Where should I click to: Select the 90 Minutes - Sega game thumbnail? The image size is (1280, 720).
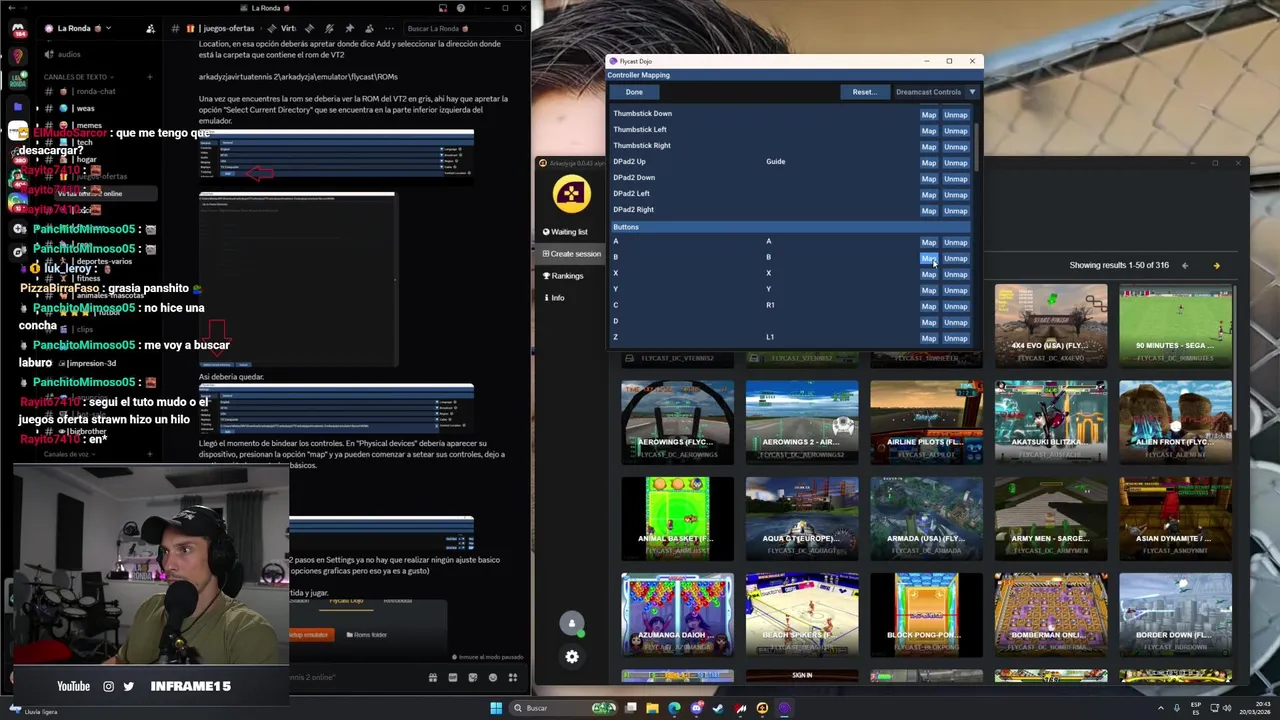1175,325
